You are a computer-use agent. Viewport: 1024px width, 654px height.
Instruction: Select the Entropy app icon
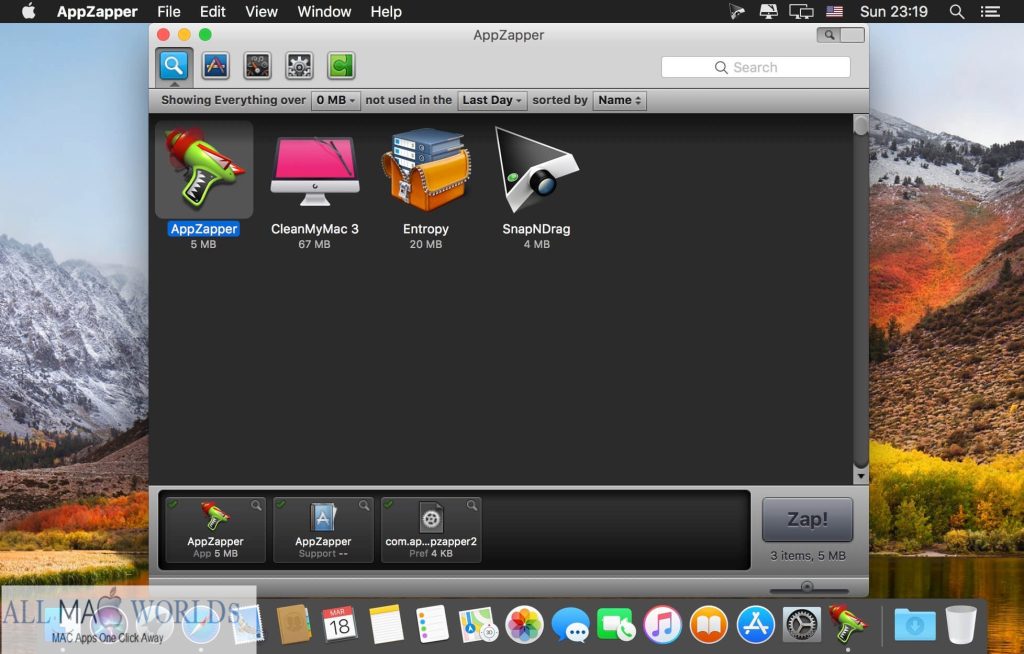[x=426, y=170]
